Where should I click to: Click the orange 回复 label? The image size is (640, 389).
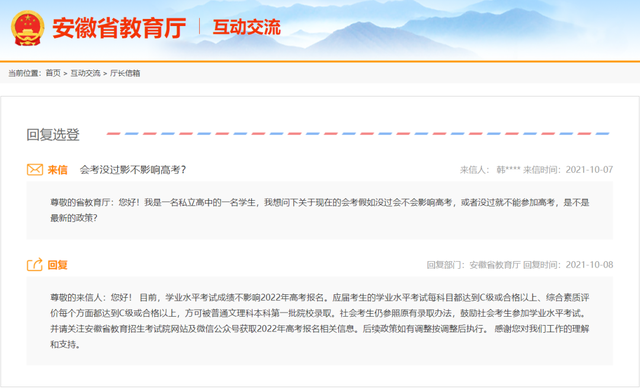coord(58,265)
